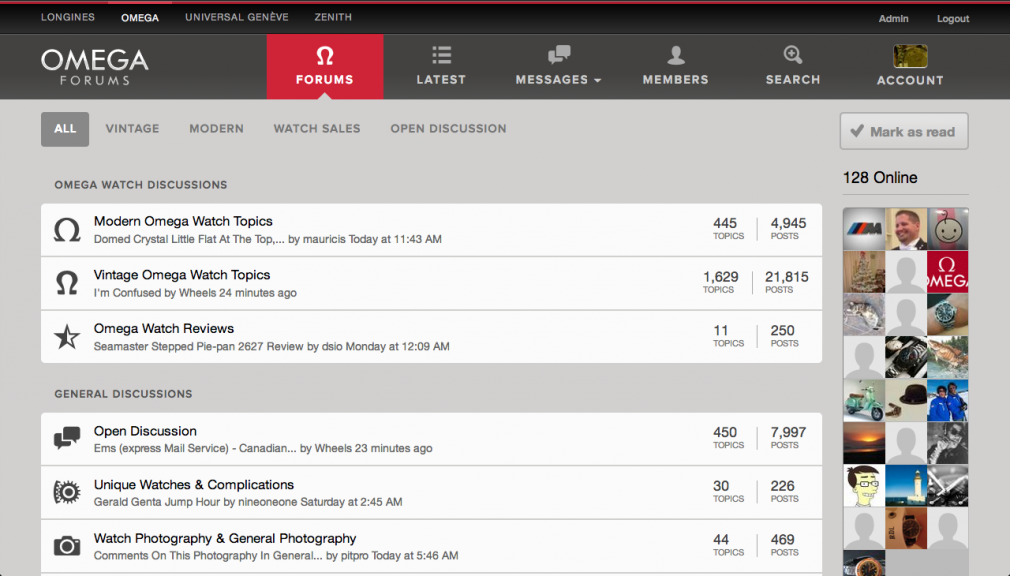Image resolution: width=1010 pixels, height=576 pixels.
Task: Show only Vintage forums
Action: point(132,128)
